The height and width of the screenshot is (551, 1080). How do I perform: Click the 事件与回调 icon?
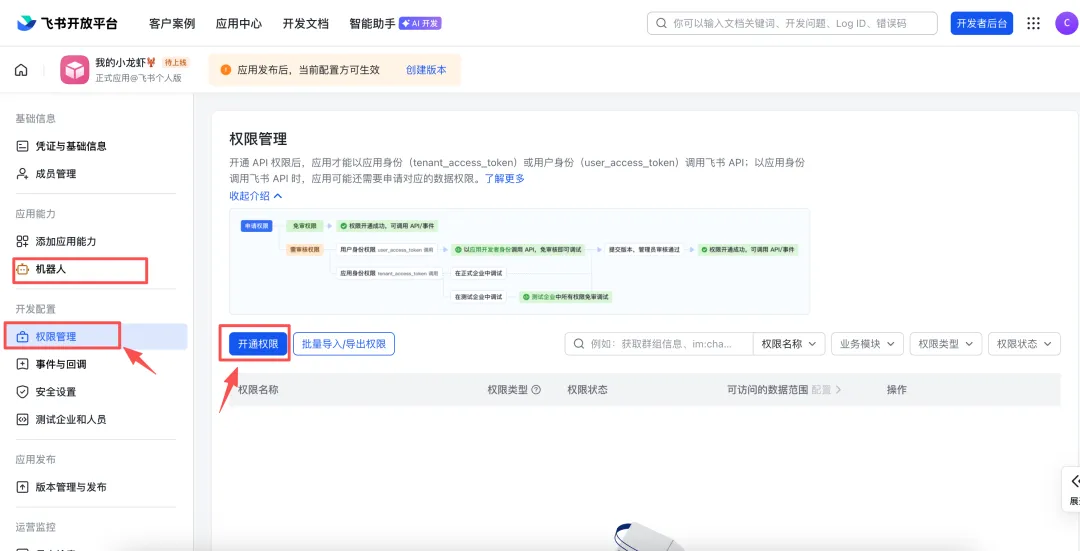[x=22, y=364]
